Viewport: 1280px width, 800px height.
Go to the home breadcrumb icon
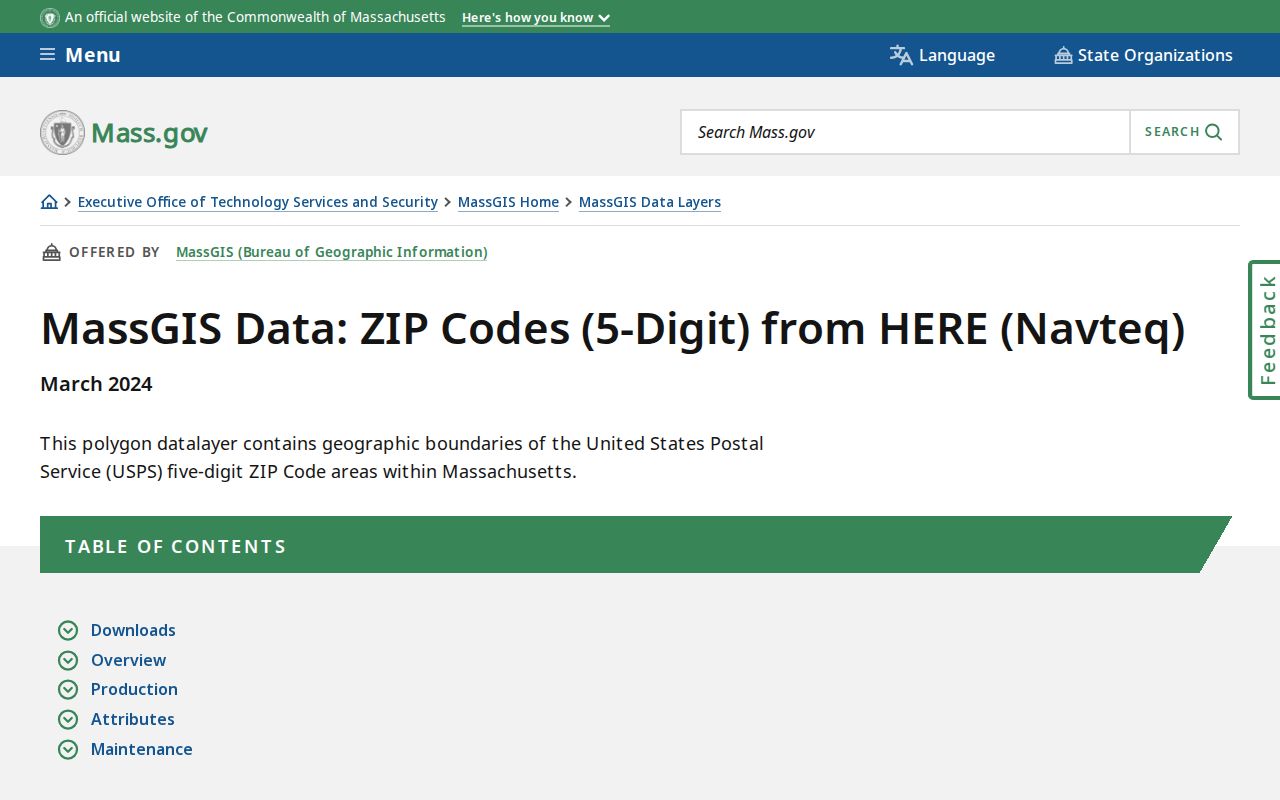coord(49,202)
